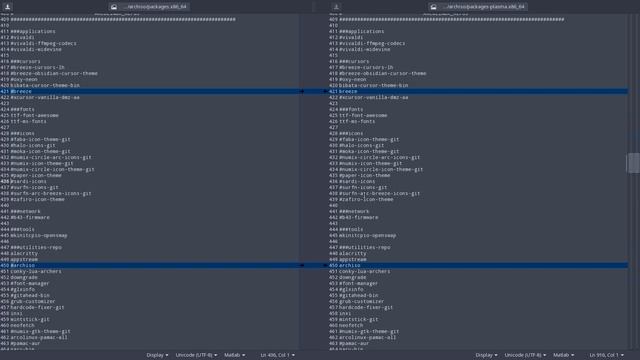Click '#vivaldi-ffmpeg-codecs' line in left pane

point(43,43)
